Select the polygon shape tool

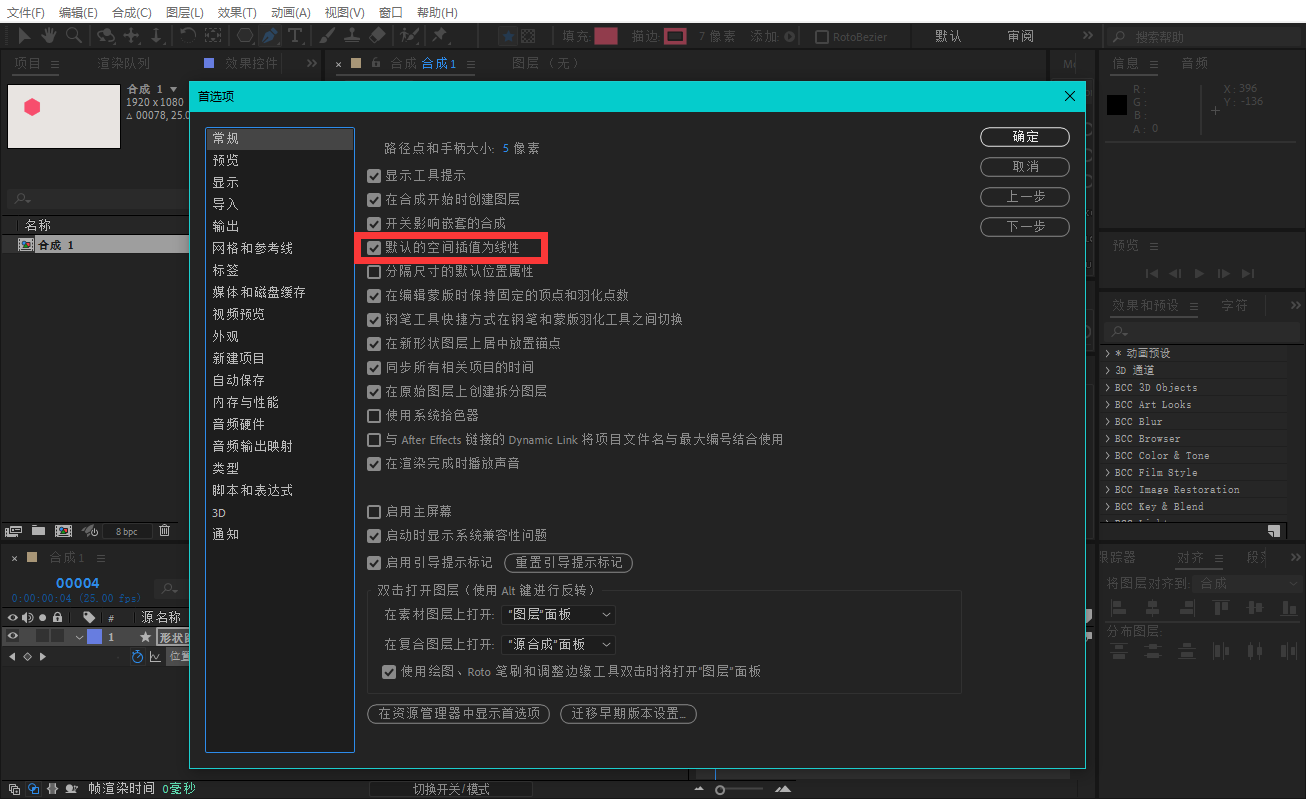coord(245,35)
